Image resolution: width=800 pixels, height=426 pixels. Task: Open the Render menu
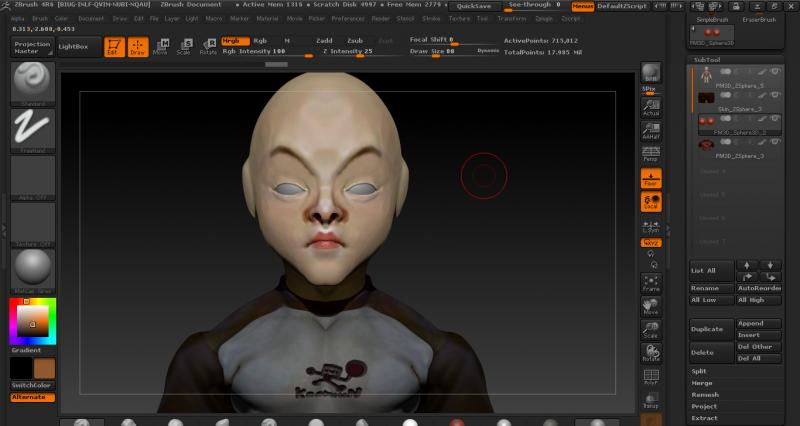point(381,18)
